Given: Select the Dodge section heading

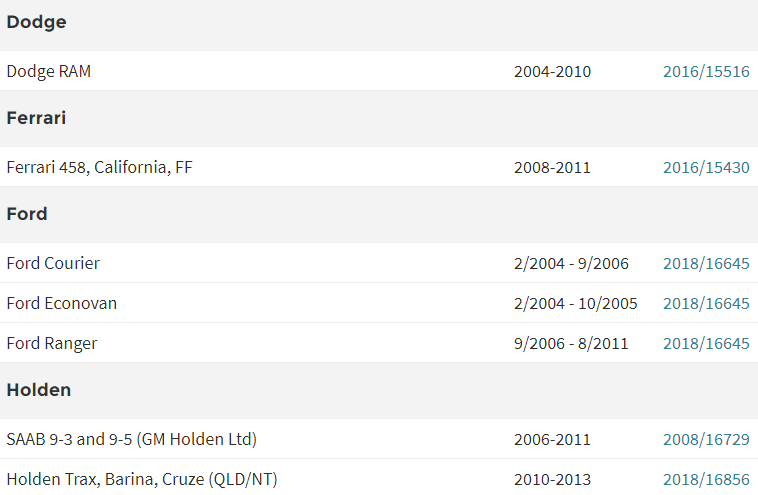Looking at the screenshot, I should pos(36,22).
